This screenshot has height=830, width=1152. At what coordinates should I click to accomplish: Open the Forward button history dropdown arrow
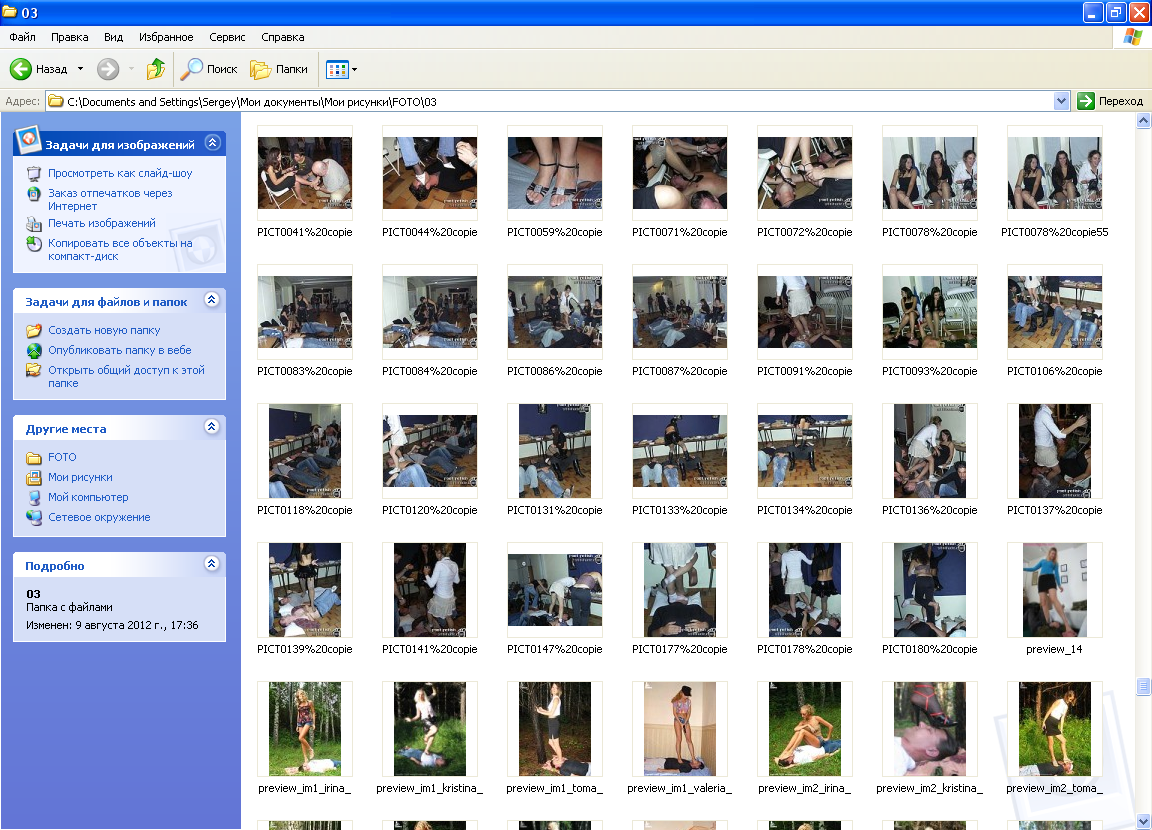(132, 69)
